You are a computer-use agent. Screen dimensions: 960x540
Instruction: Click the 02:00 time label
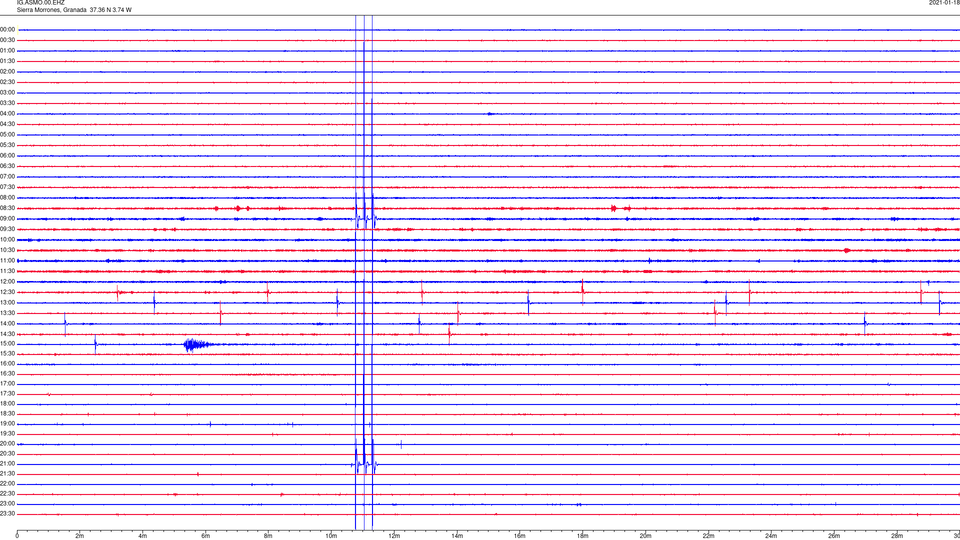8,71
